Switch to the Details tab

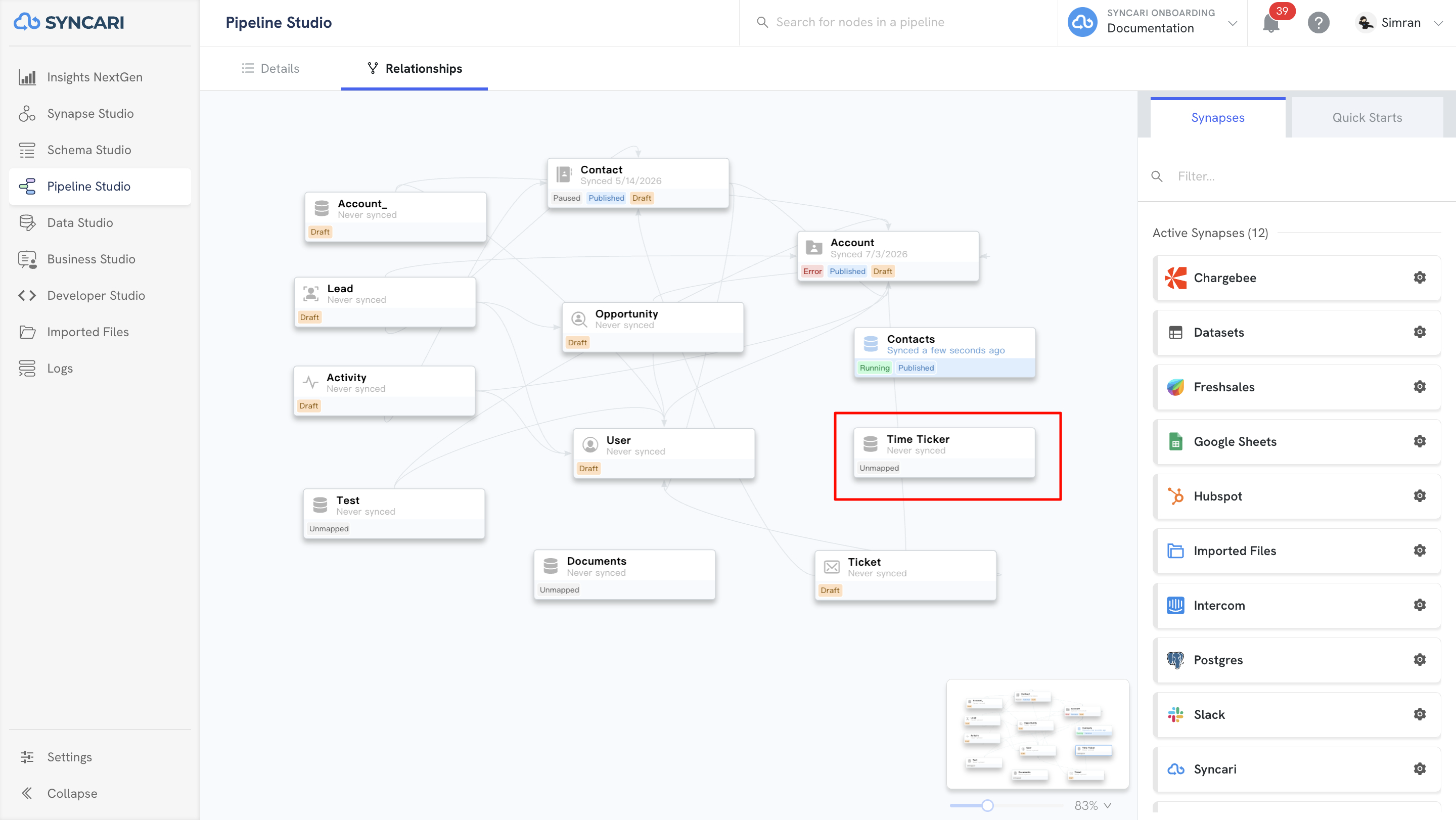pyautogui.click(x=271, y=68)
